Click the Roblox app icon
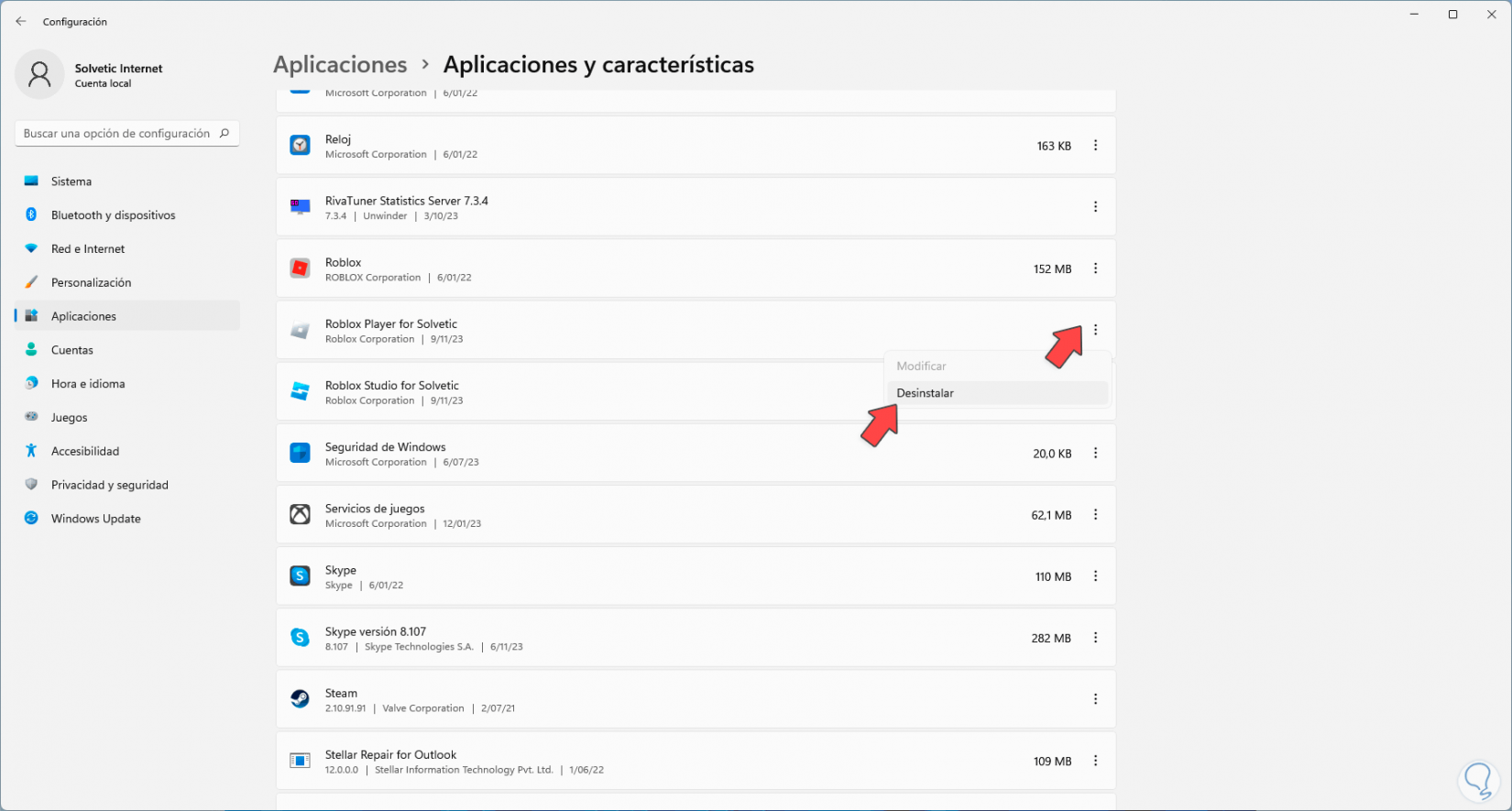This screenshot has width=1512, height=811. click(300, 269)
